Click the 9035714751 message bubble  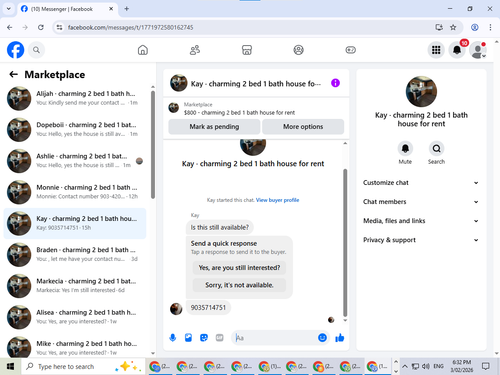coord(208,307)
